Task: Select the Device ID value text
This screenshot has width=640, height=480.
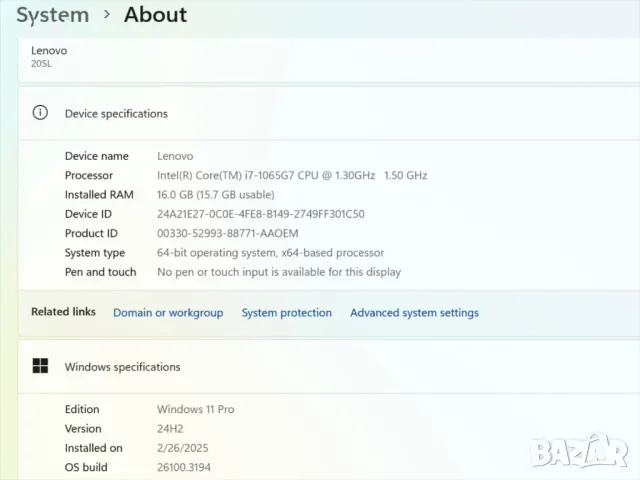Action: [x=260, y=214]
